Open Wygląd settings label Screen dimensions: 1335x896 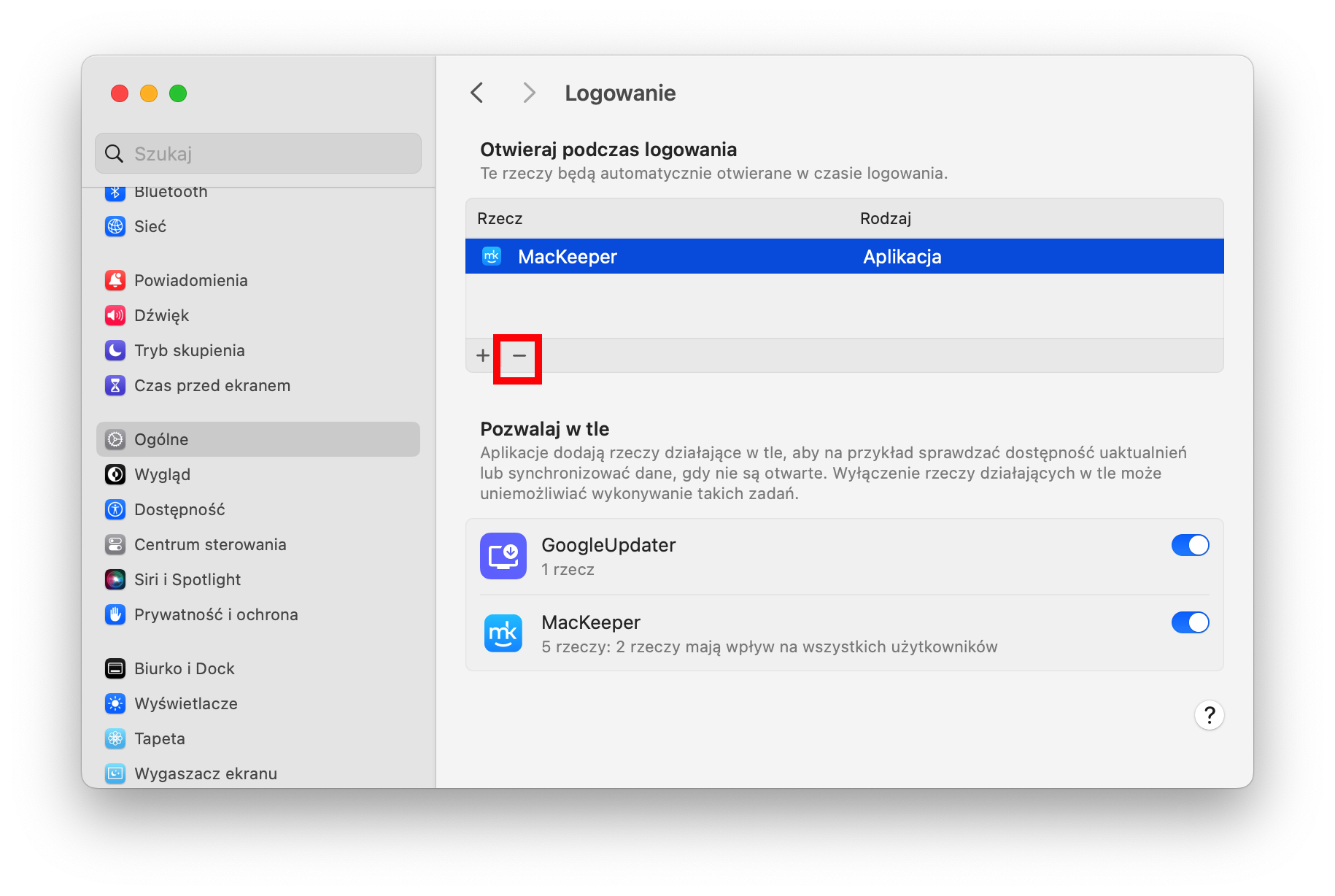pyautogui.click(x=162, y=474)
